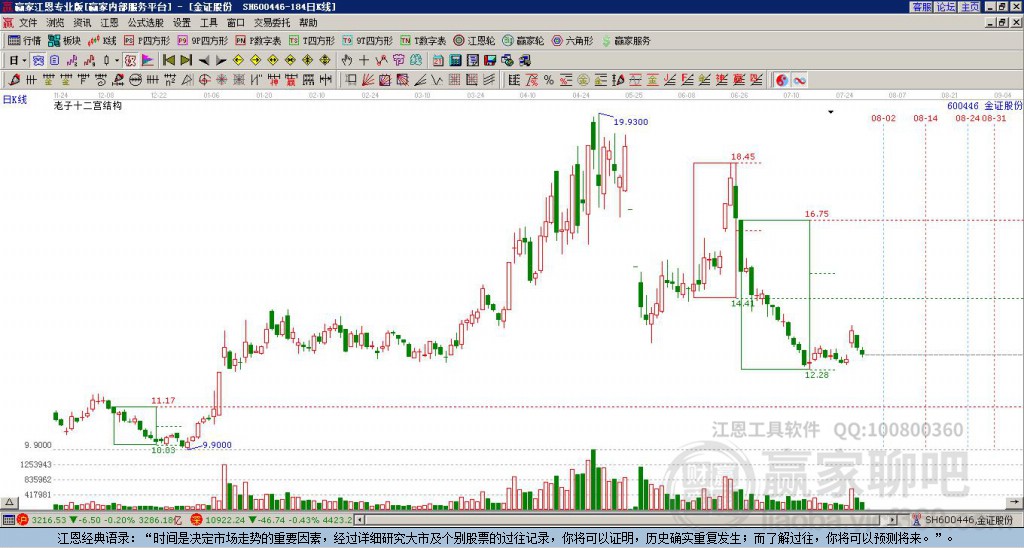Open the 9P四方形 tool
The width and height of the screenshot is (1024, 548).
tap(202, 40)
